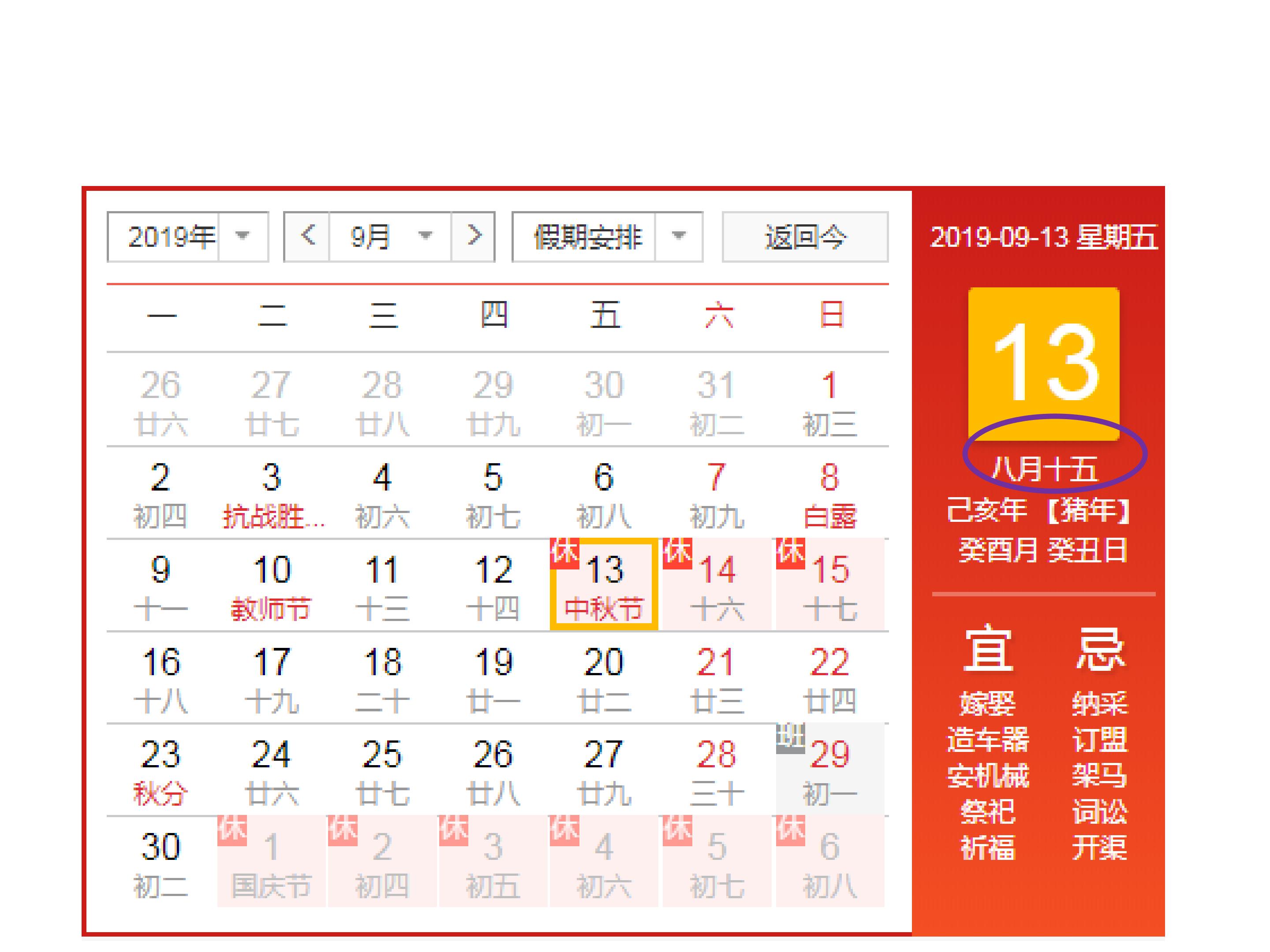The image size is (1270, 952).
Task: Go to previous month with left arrow
Action: (x=307, y=236)
